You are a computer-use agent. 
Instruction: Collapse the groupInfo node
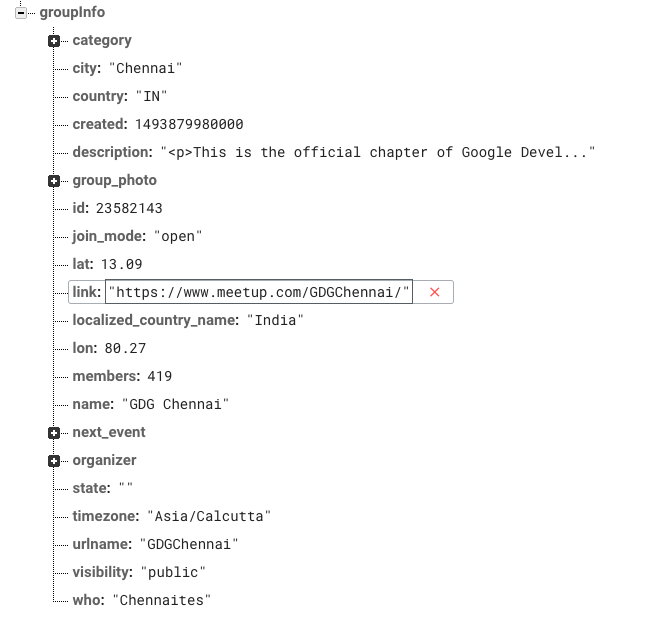tap(19, 13)
